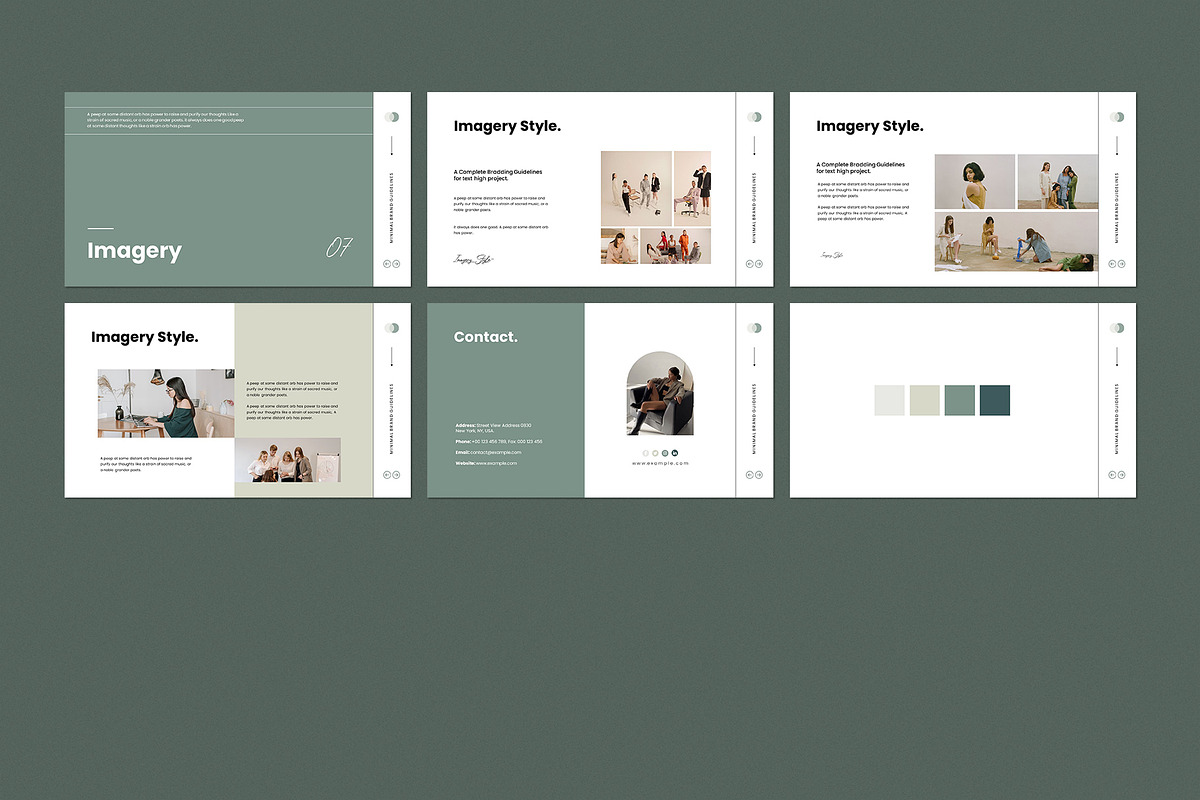The image size is (1200, 800).
Task: Pick the dark teal color swatch
Action: click(x=995, y=400)
